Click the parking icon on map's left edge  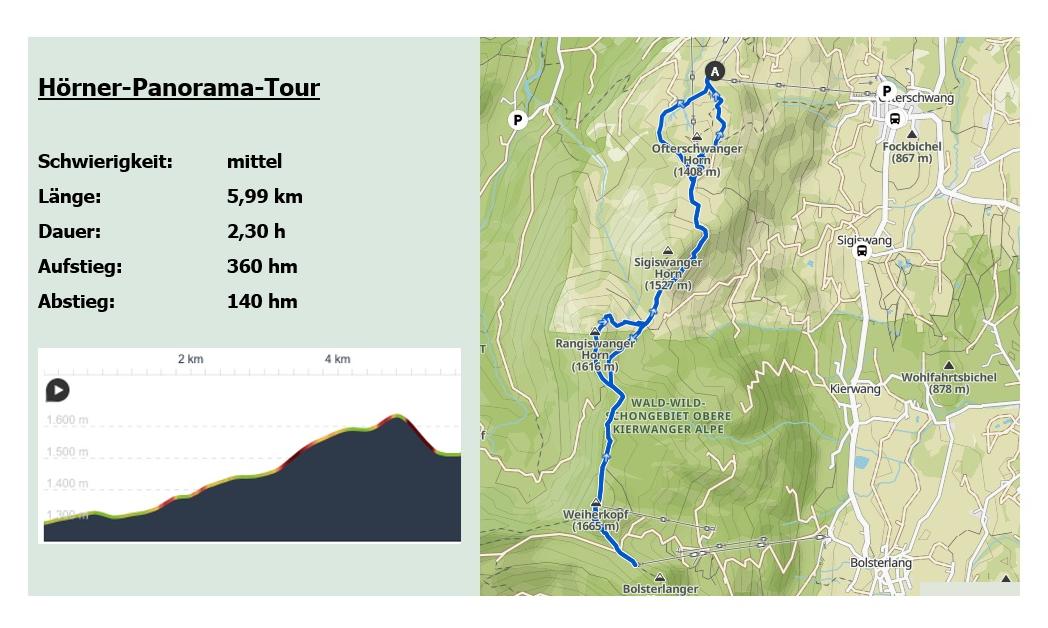(x=517, y=120)
